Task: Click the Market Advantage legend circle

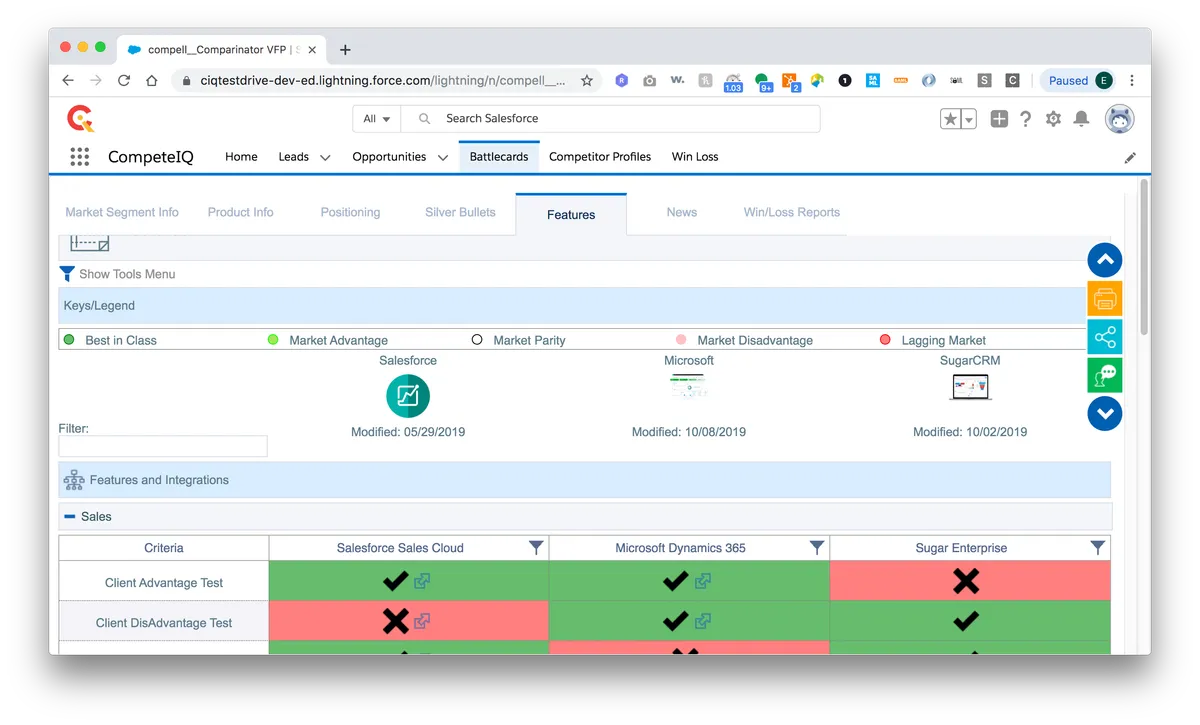Action: coord(273,340)
